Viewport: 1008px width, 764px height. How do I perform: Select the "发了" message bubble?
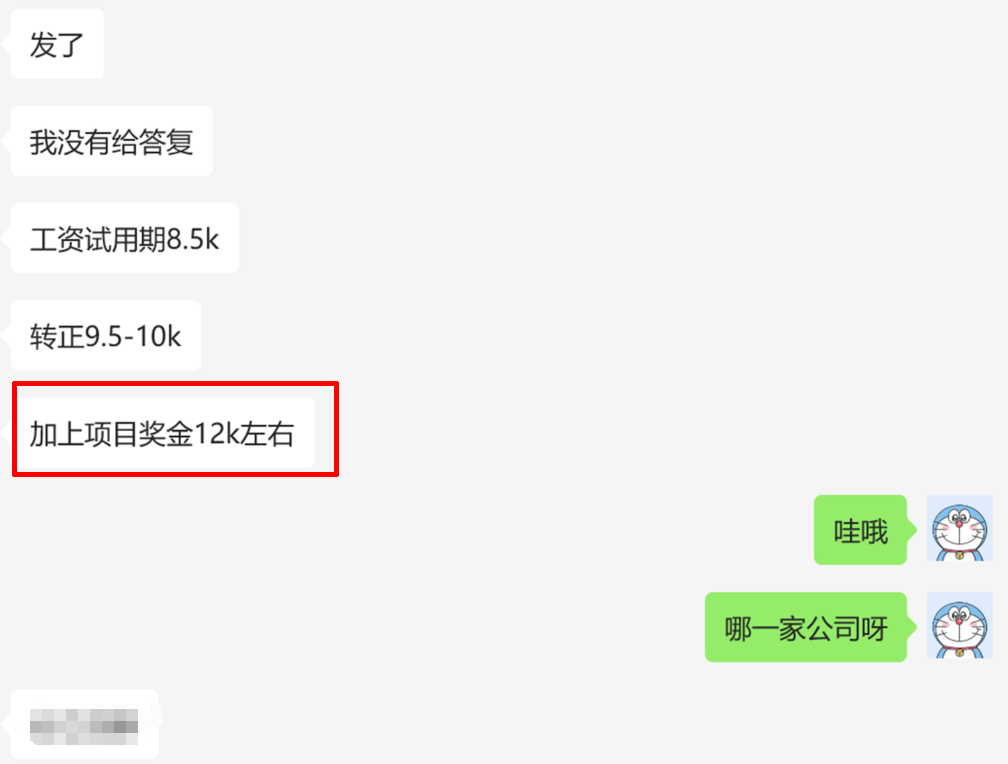(57, 45)
